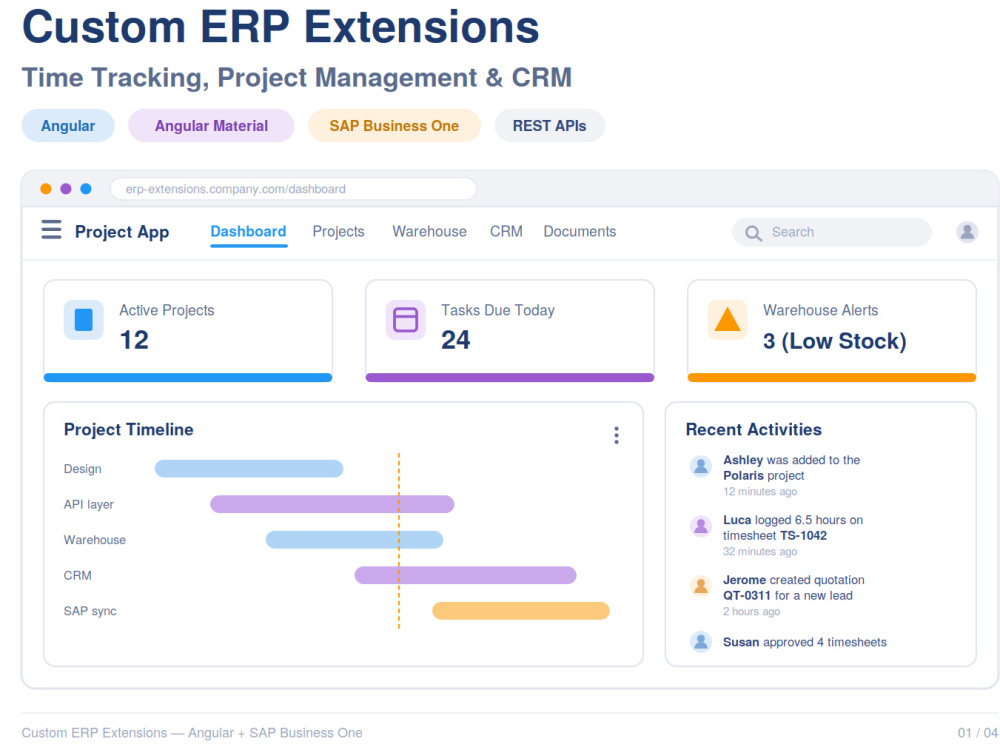Click the Project Timeline heading

[129, 430]
